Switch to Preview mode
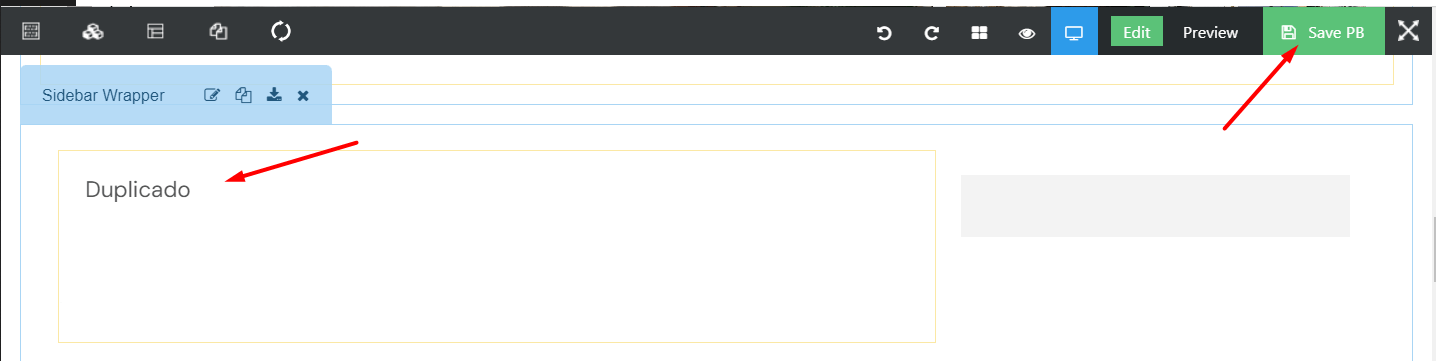Image resolution: width=1436 pixels, height=361 pixels. tap(1210, 32)
